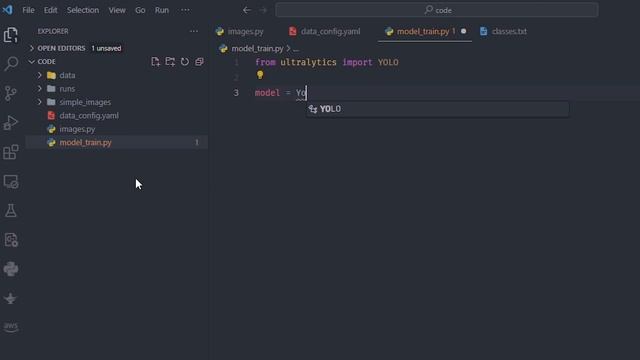Expand the Open Editors section
The height and width of the screenshot is (360, 640).
click(32, 48)
